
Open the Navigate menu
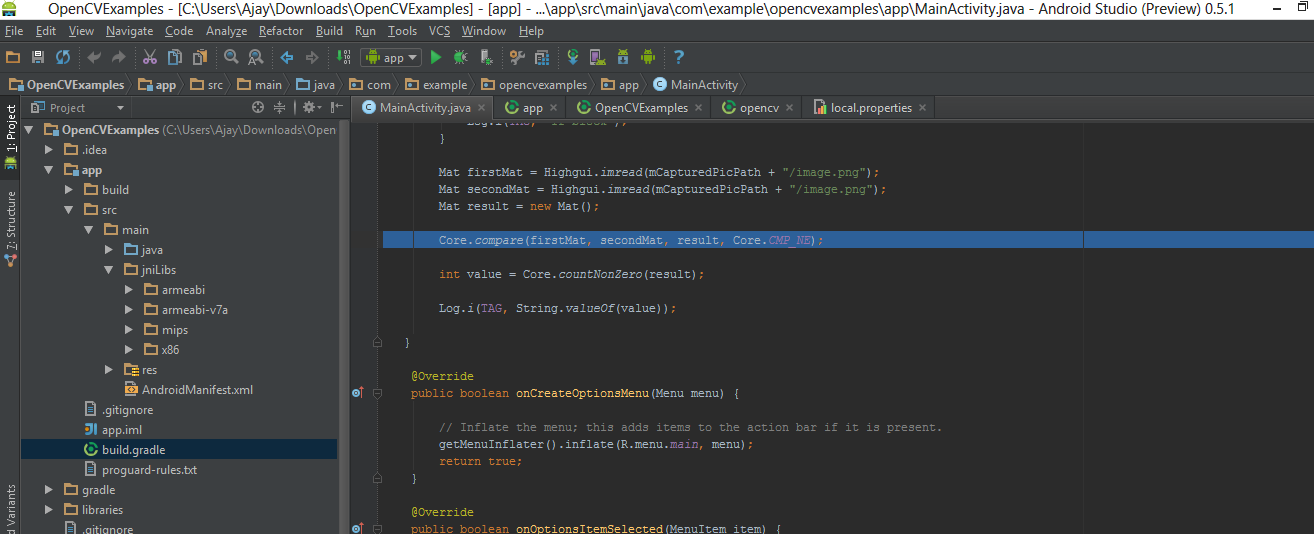coord(129,31)
